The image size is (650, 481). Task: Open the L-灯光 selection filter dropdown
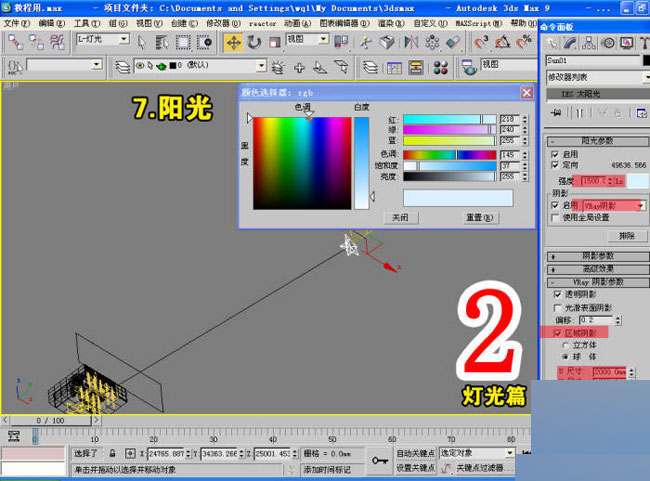click(123, 40)
